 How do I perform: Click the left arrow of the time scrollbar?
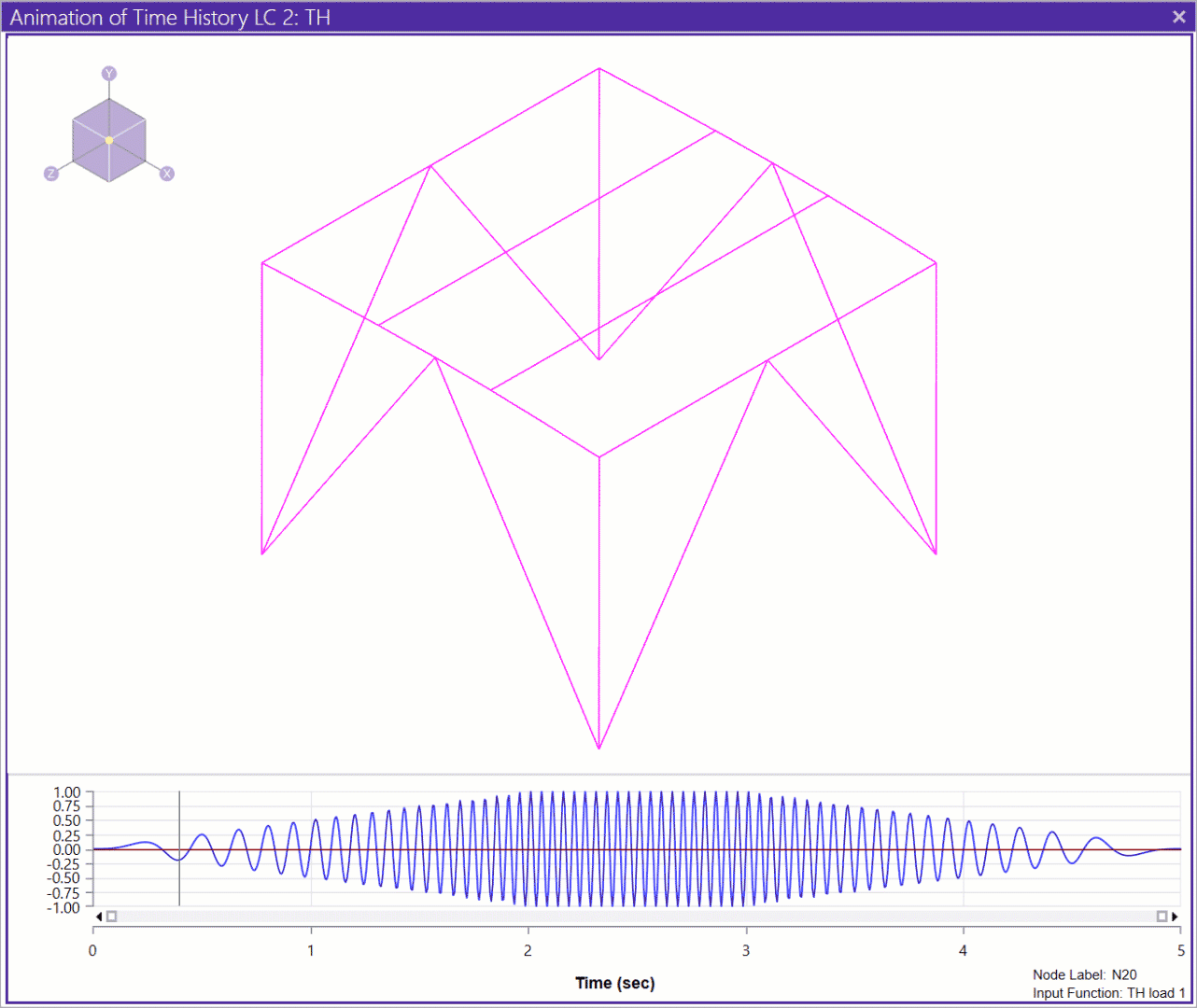click(x=99, y=917)
